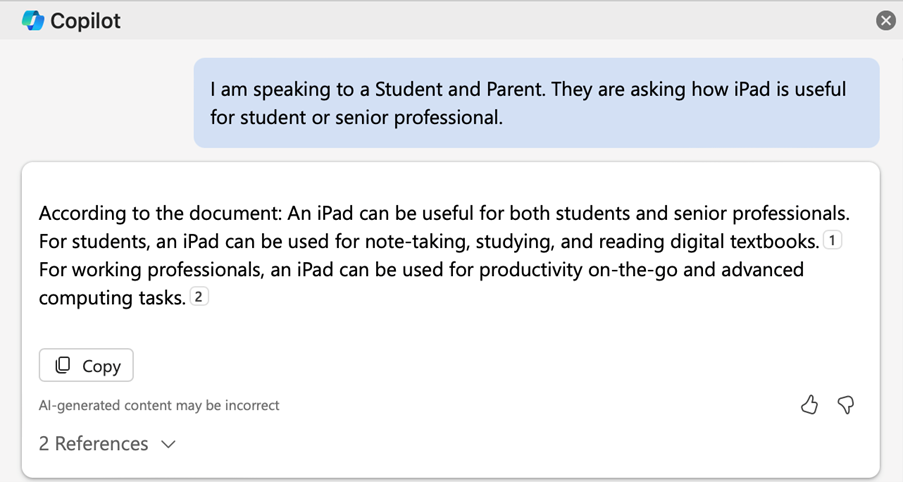Image resolution: width=903 pixels, height=482 pixels.
Task: Click the "computing tasks" text line
Action: (112, 297)
